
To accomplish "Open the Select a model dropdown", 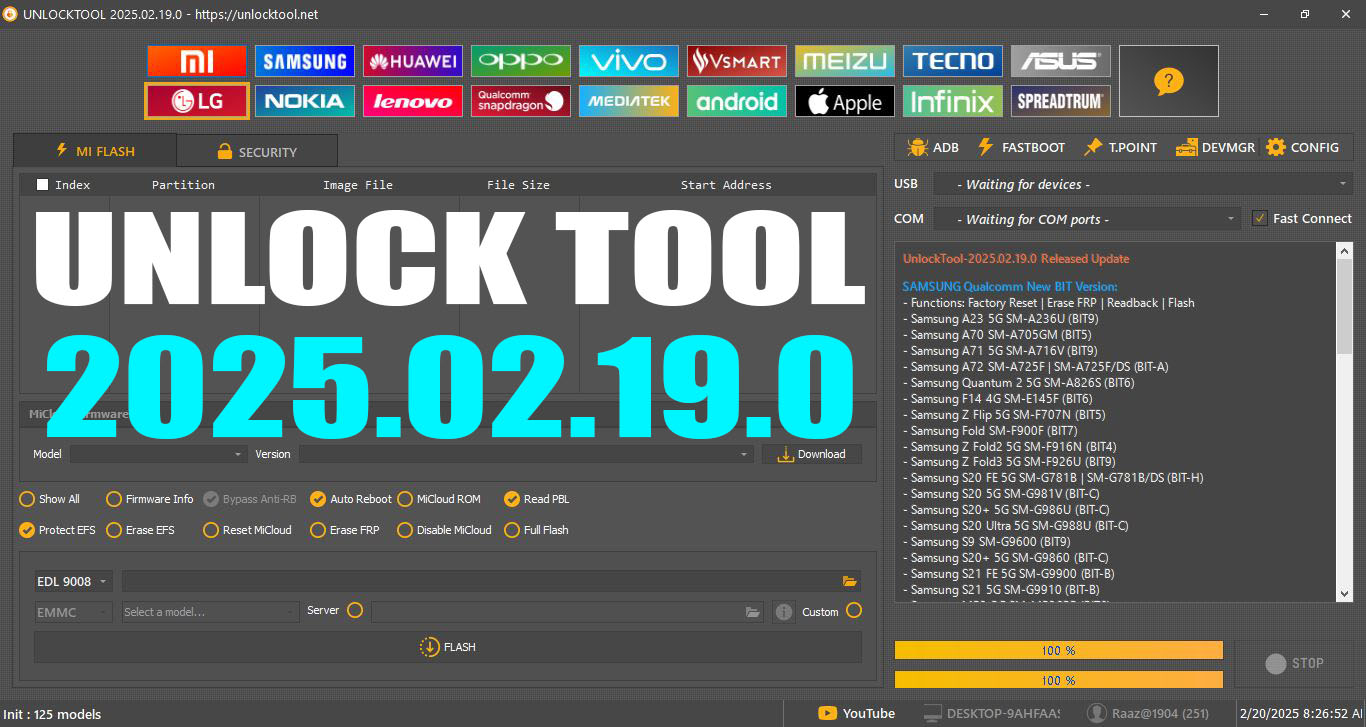I will tap(210, 612).
